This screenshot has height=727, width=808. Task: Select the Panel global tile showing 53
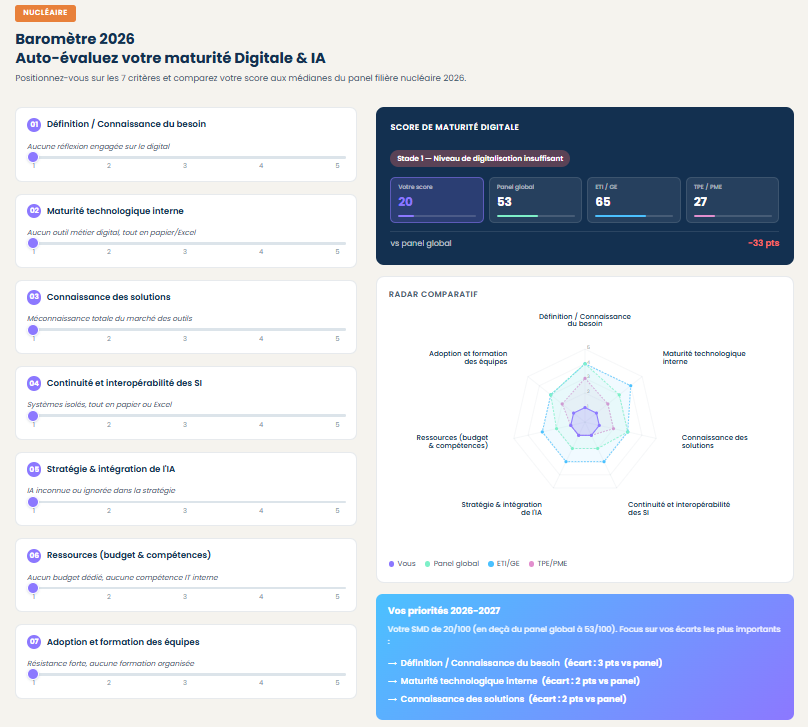pos(535,200)
